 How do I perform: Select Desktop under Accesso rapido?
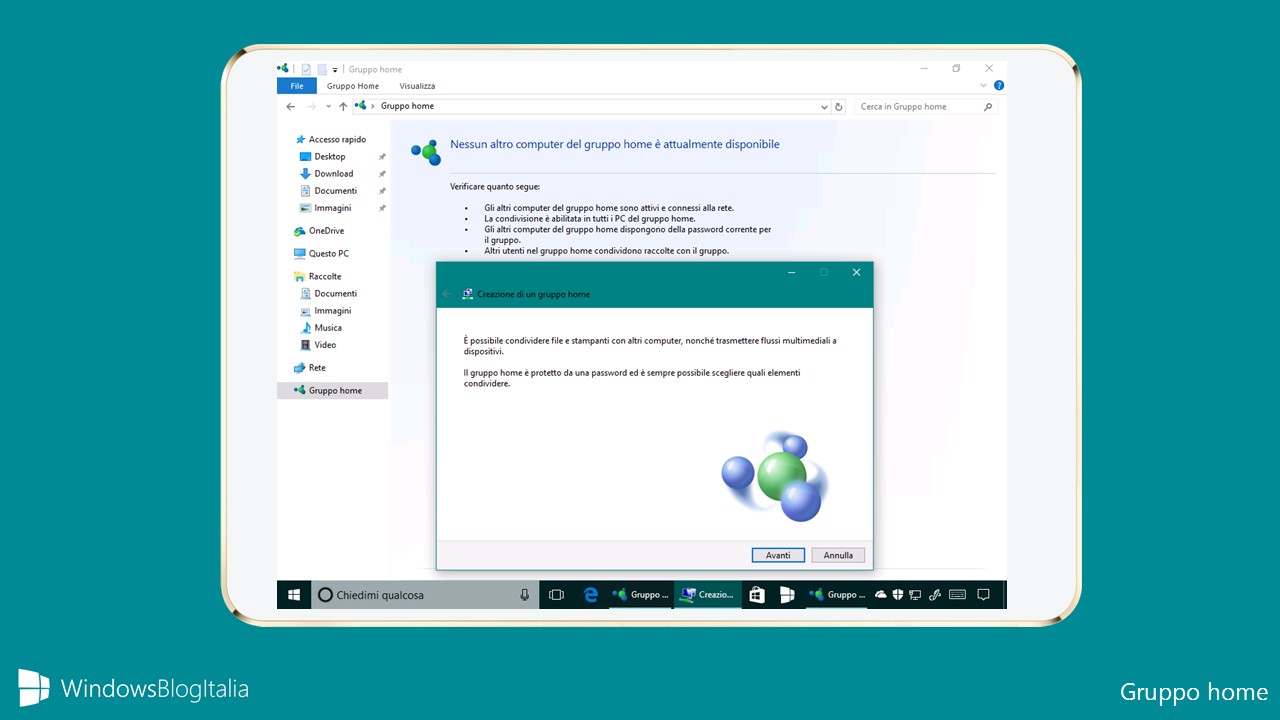[x=329, y=156]
